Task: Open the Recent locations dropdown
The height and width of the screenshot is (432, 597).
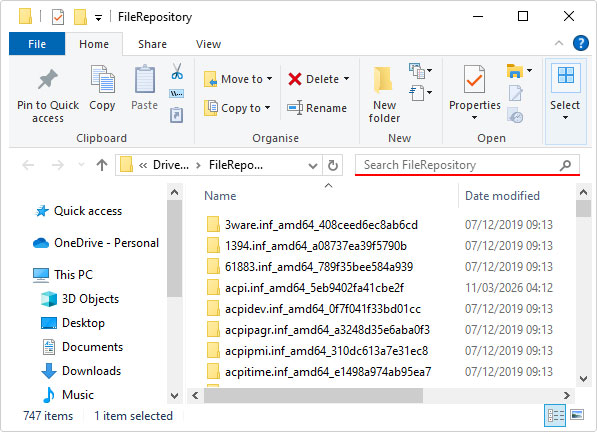Action: coord(81,165)
